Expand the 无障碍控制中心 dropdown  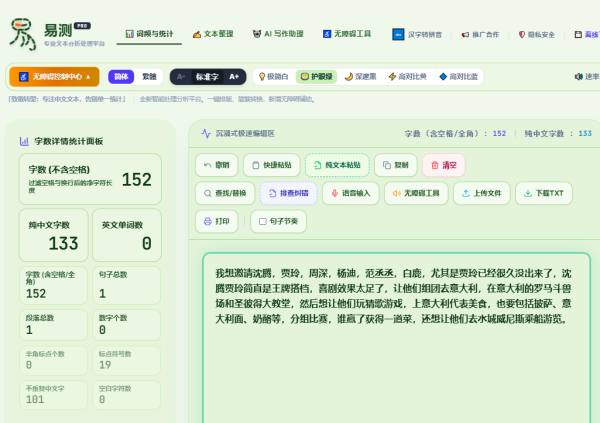pos(54,77)
